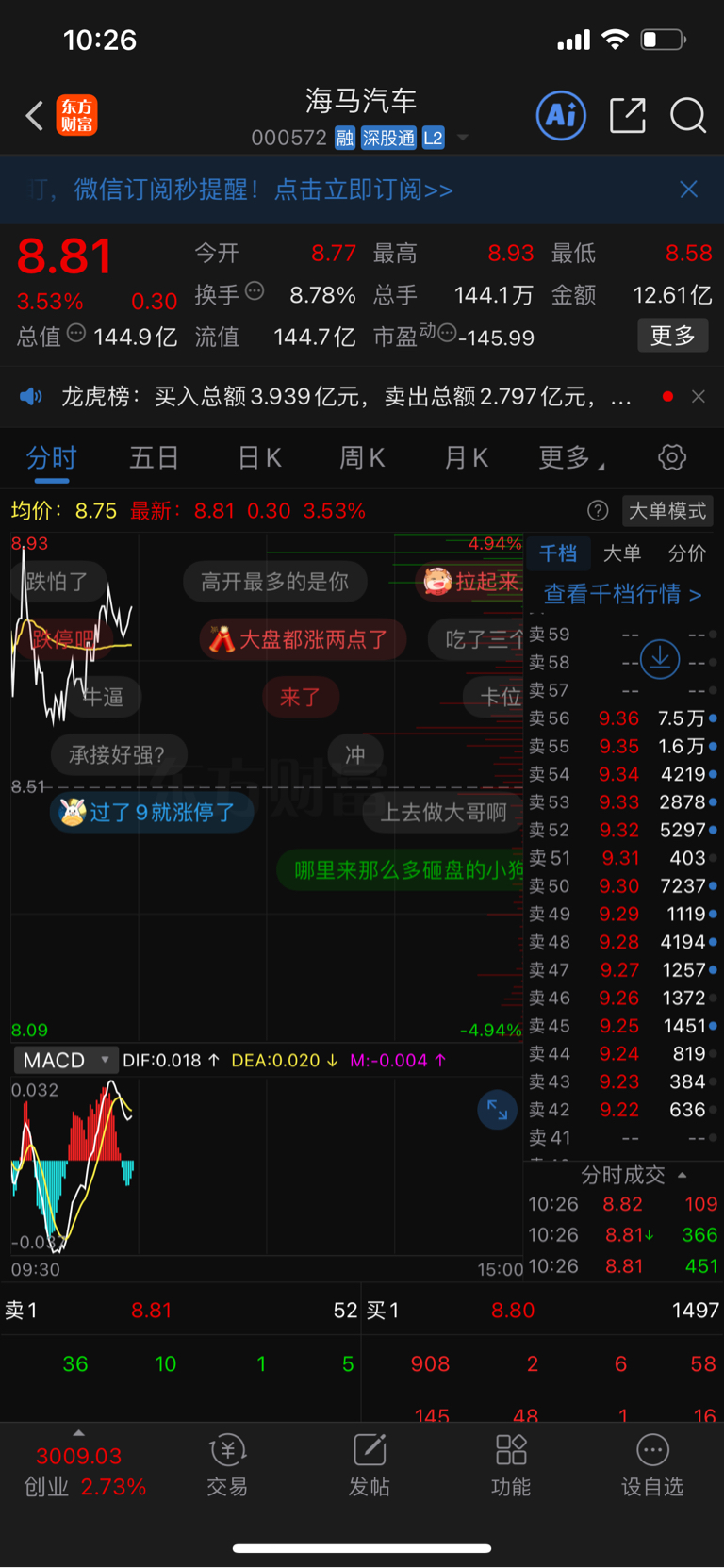
Task: Tap the 卖42 row at 9.22
Action: 621,1110
